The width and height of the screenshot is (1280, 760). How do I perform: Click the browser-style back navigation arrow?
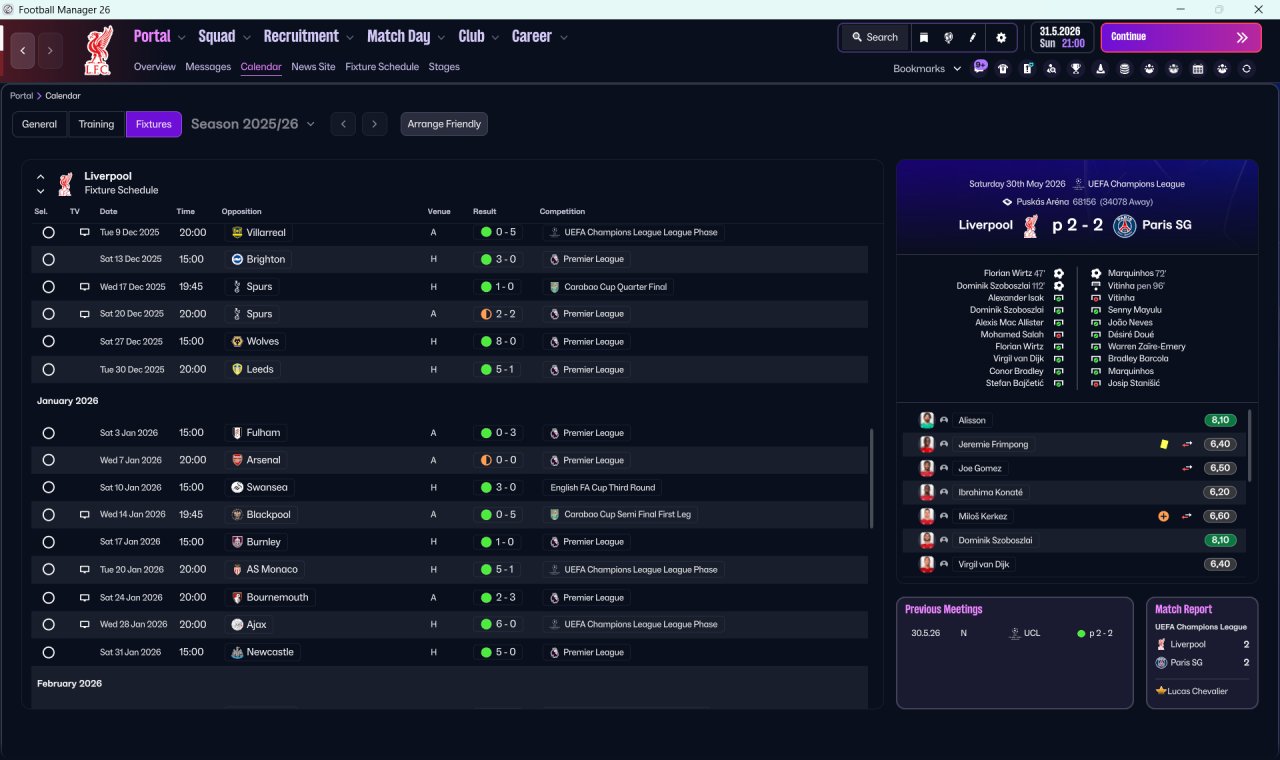[23, 50]
